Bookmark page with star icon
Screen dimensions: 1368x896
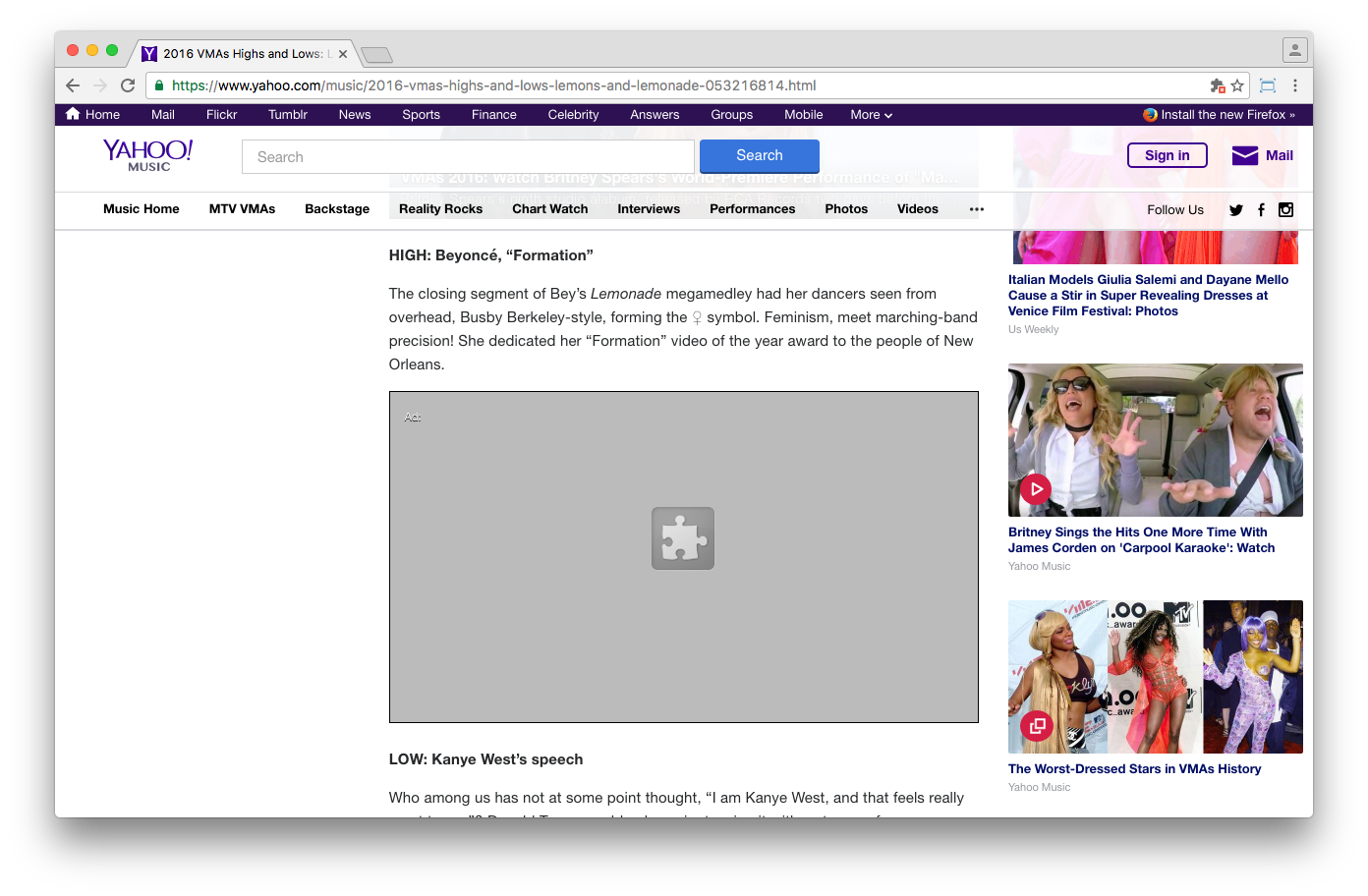[1237, 85]
